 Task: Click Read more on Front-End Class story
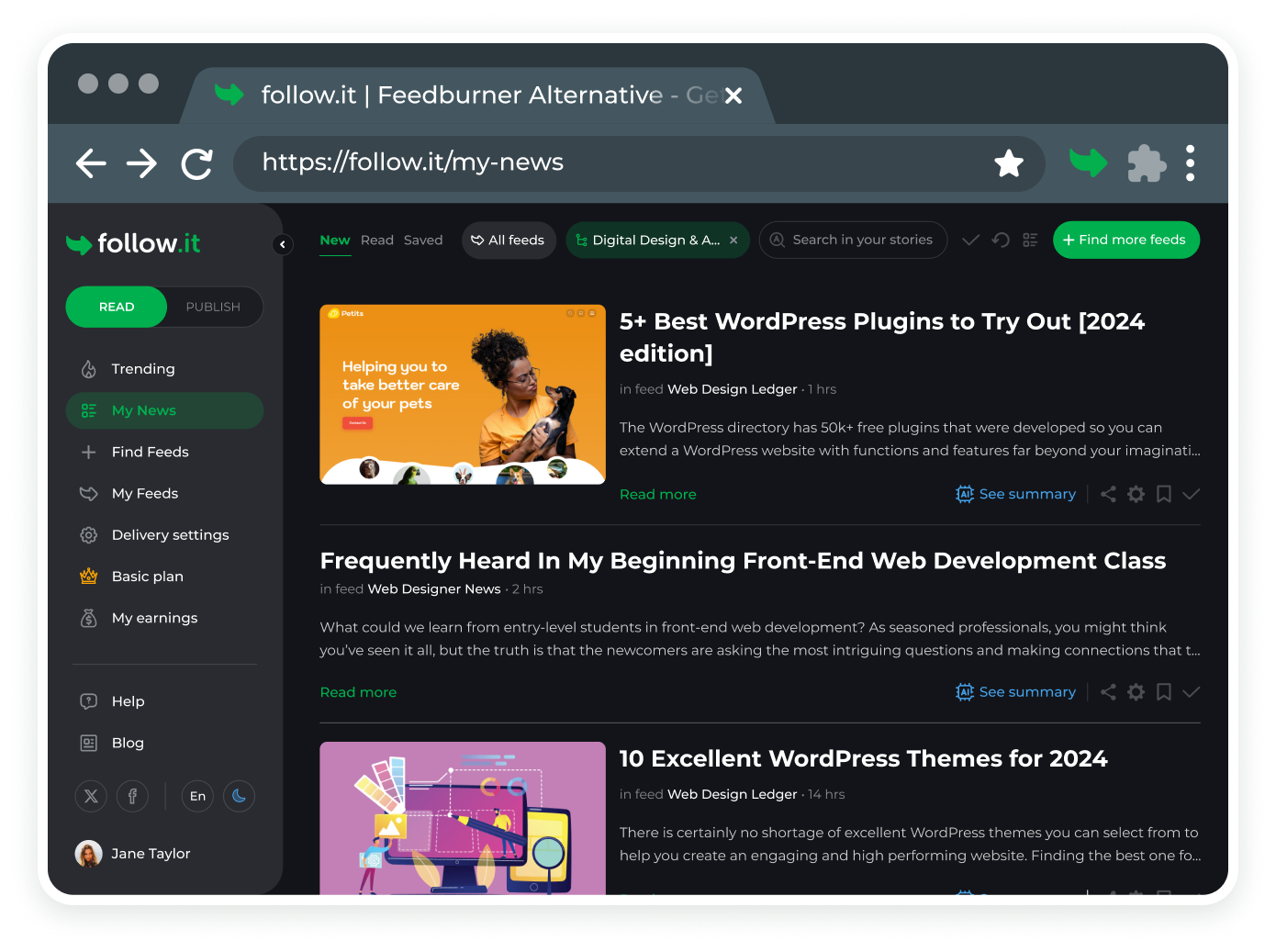(x=358, y=692)
